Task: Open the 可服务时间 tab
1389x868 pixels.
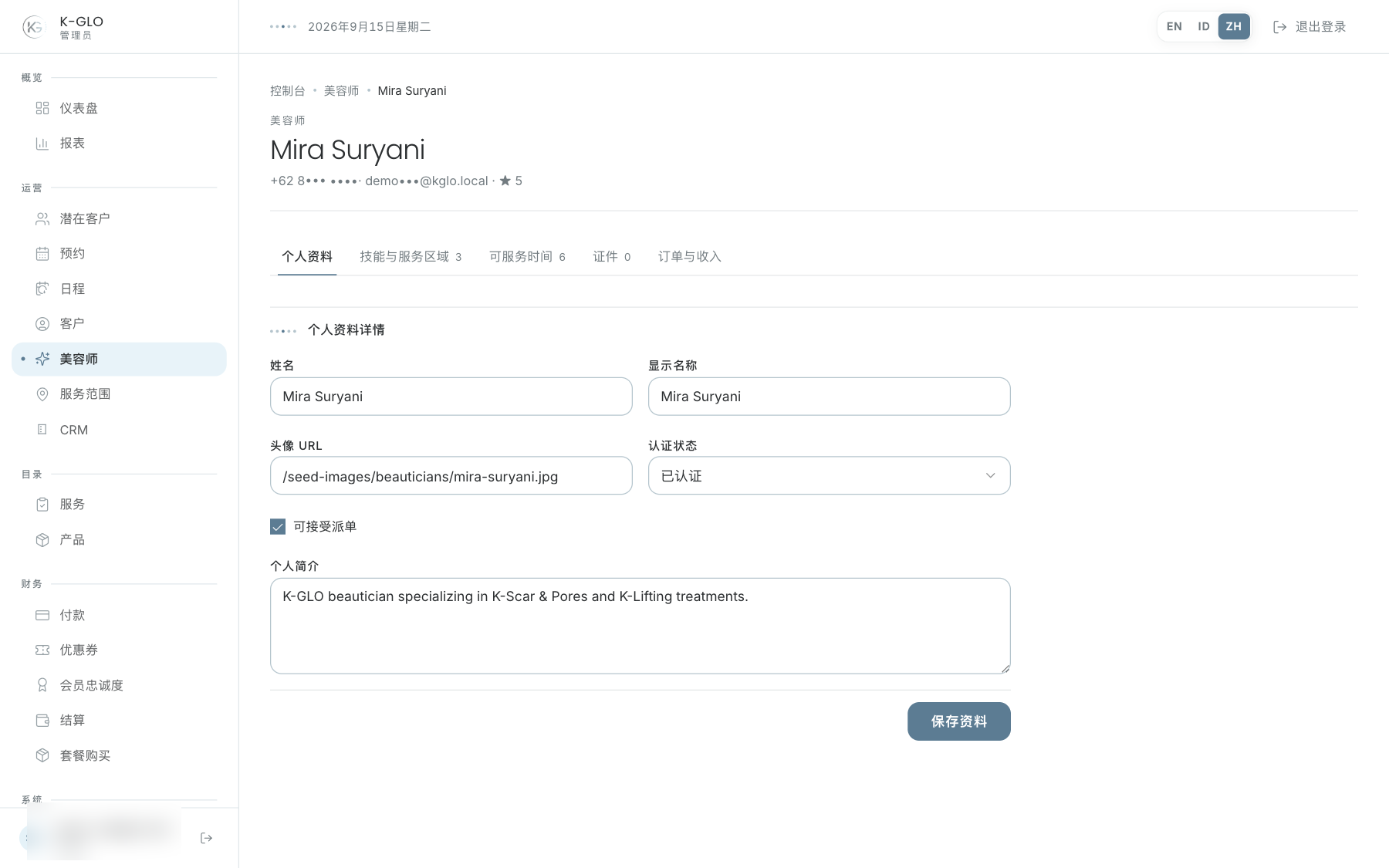Action: tap(527, 257)
